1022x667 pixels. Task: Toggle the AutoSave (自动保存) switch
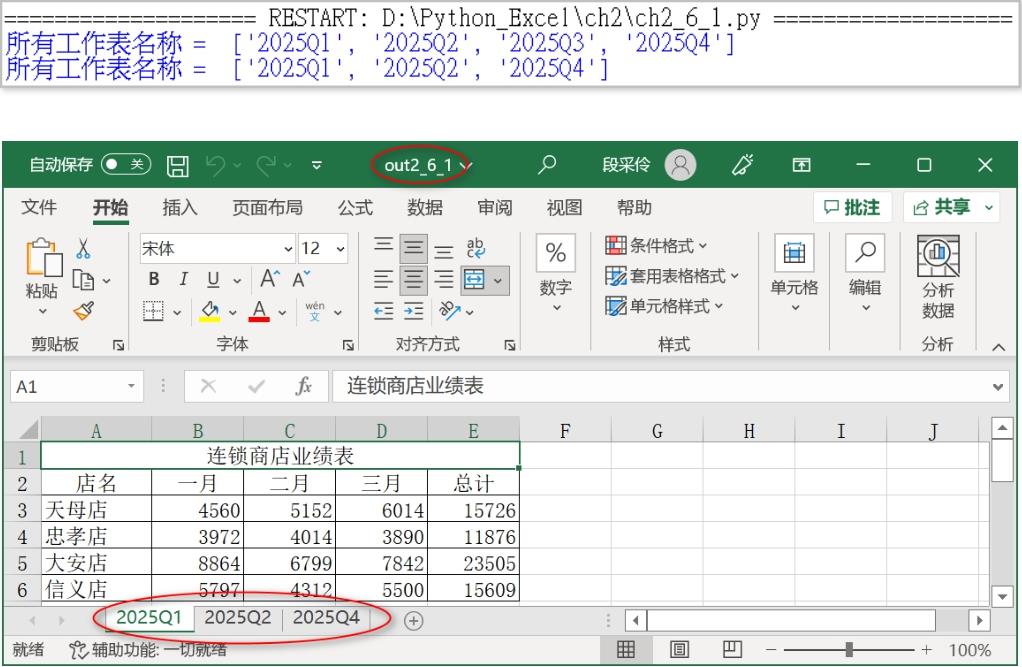pos(126,165)
